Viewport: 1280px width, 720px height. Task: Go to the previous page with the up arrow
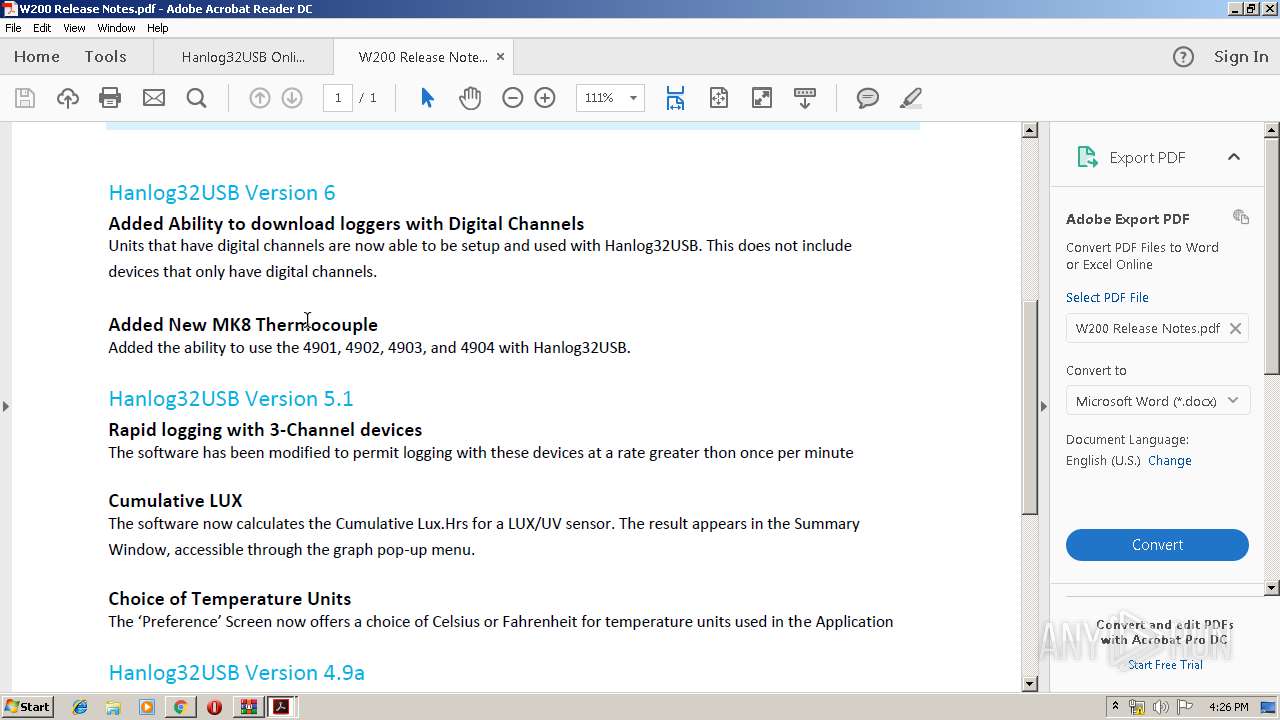click(x=260, y=98)
